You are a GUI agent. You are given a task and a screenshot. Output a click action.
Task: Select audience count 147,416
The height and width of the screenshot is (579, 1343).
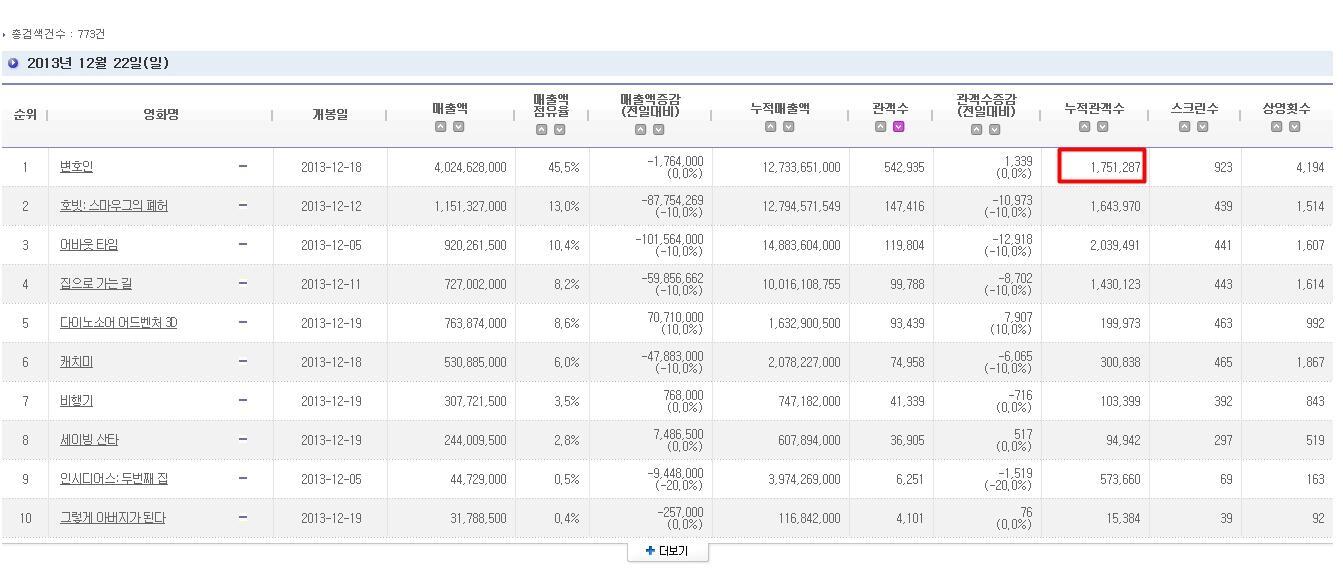point(904,207)
